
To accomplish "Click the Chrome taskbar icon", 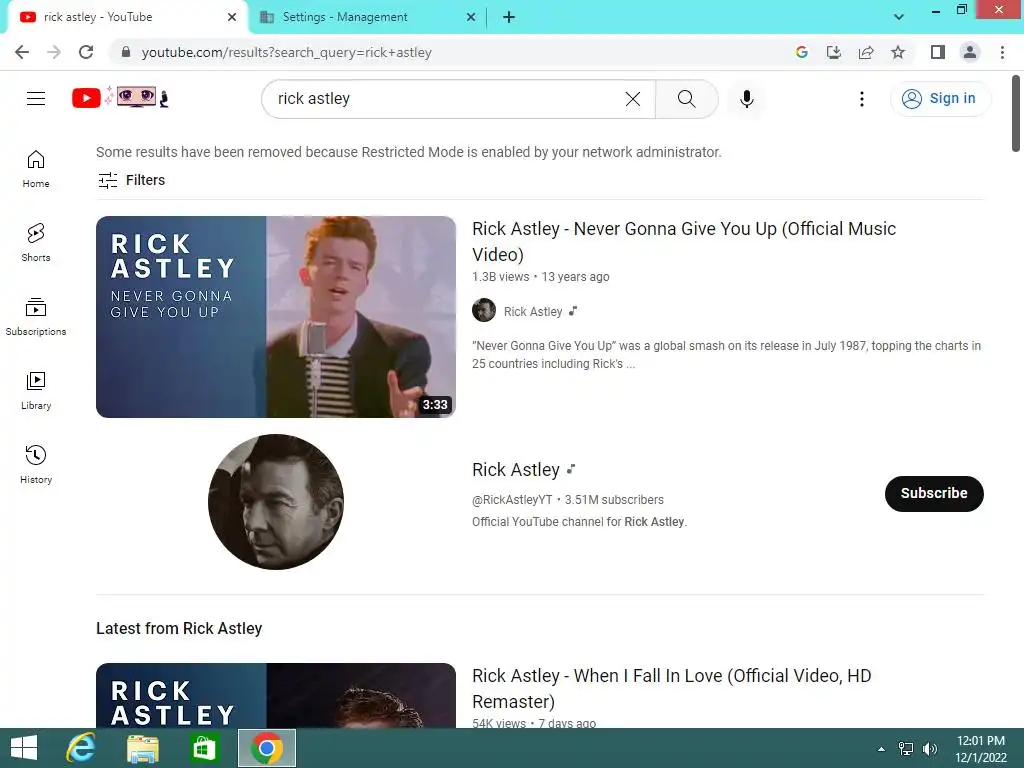I will [x=266, y=748].
